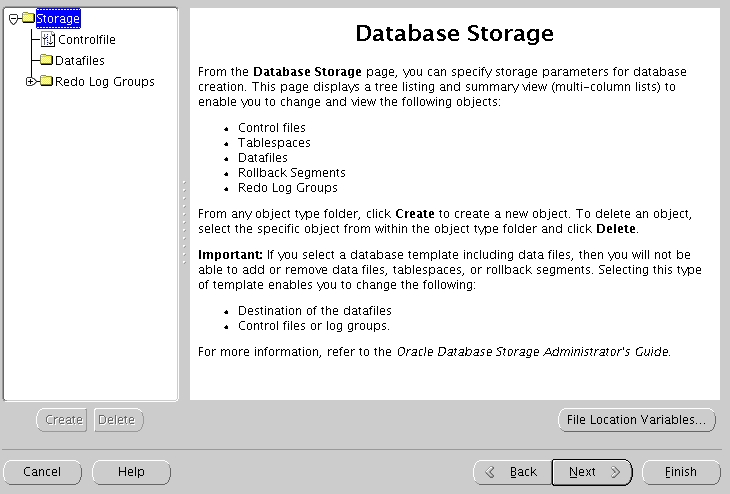Click the Create button
The width and height of the screenshot is (730, 494).
click(62, 420)
